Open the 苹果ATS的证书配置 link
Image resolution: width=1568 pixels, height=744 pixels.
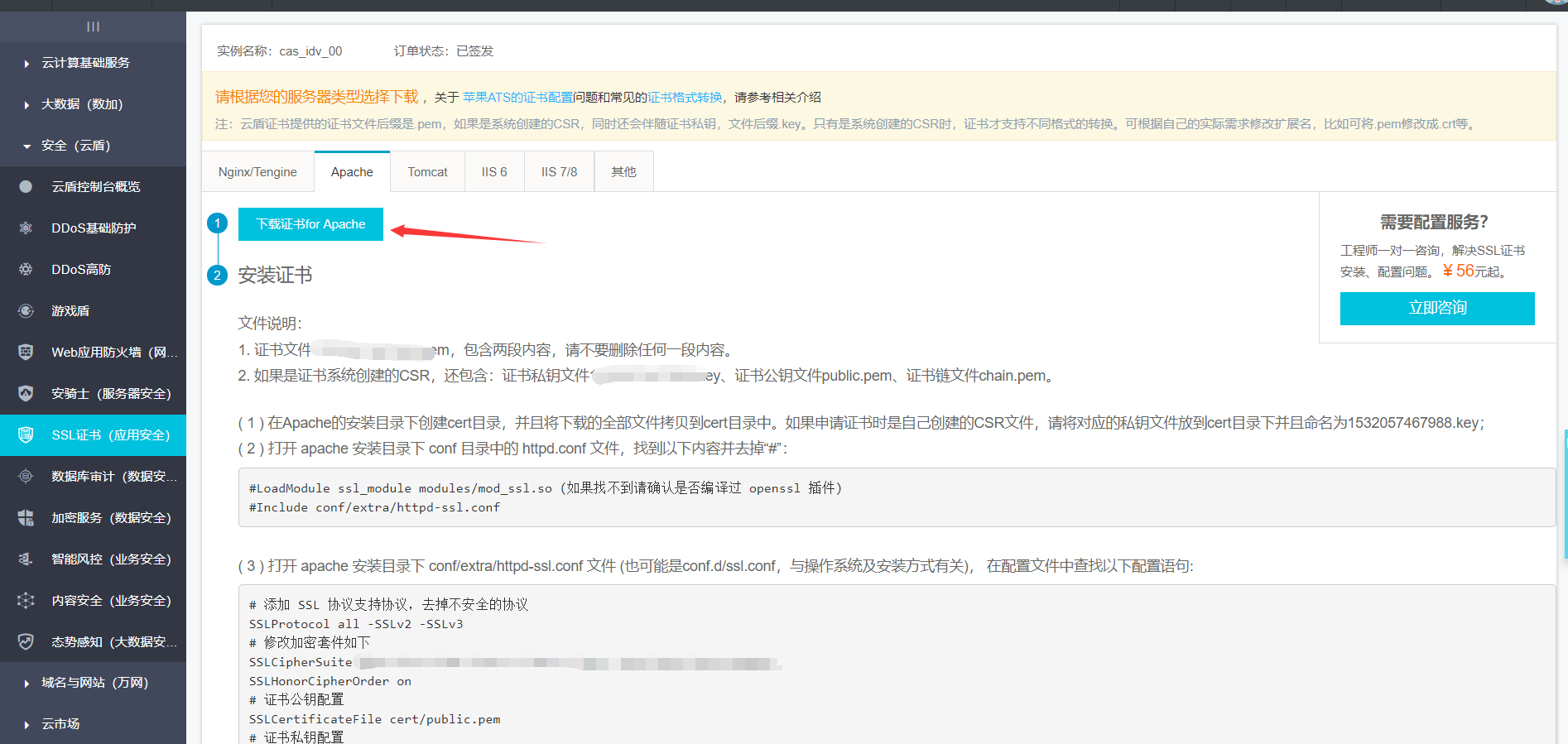pos(517,98)
